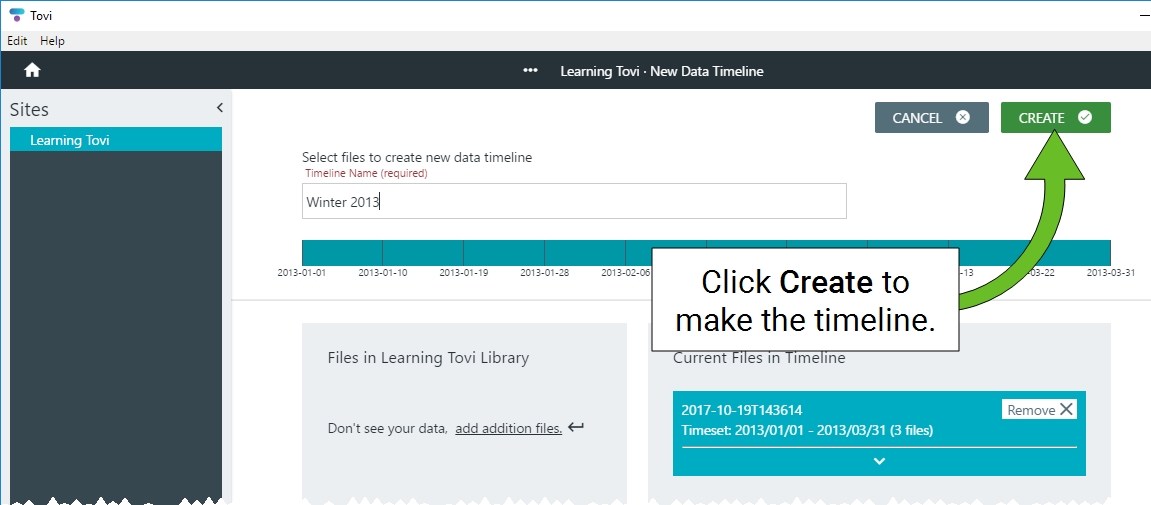Remove the 2017-10-19T143614 file set
This screenshot has height=505, width=1151.
click(1040, 410)
